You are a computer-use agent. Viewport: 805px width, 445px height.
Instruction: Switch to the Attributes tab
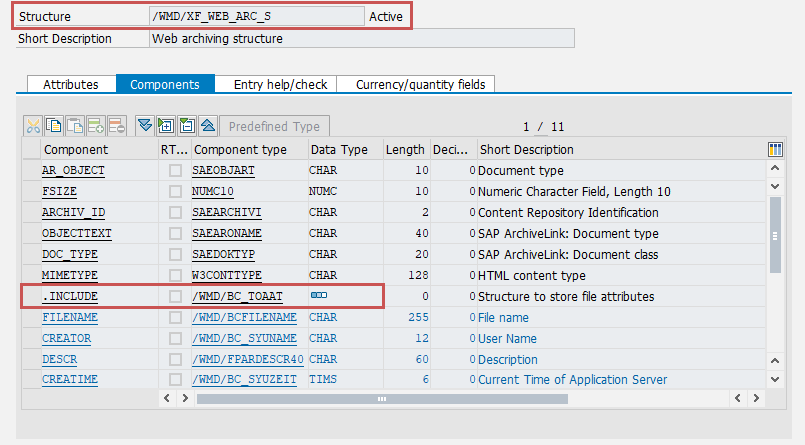tap(71, 85)
